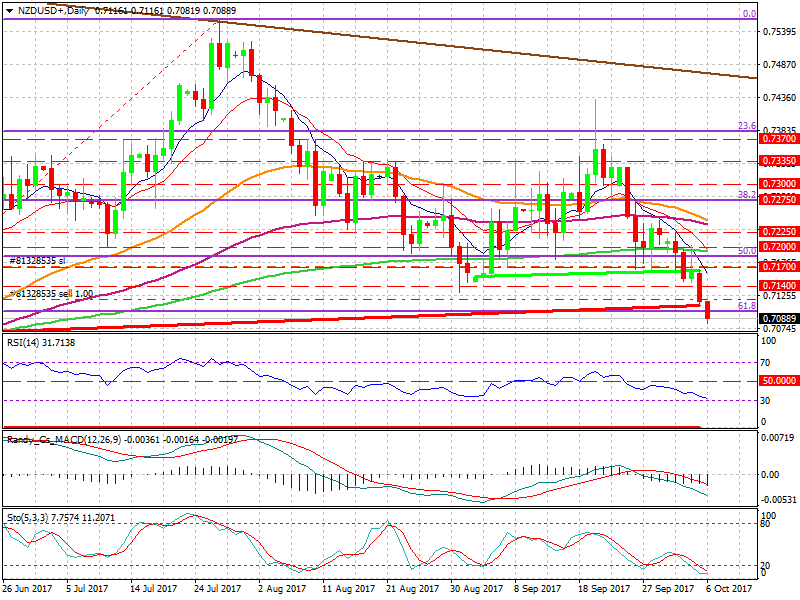This screenshot has width=800, height=600.
Task: Select the 61.8 Fibonacci level label
Action: tap(745, 305)
